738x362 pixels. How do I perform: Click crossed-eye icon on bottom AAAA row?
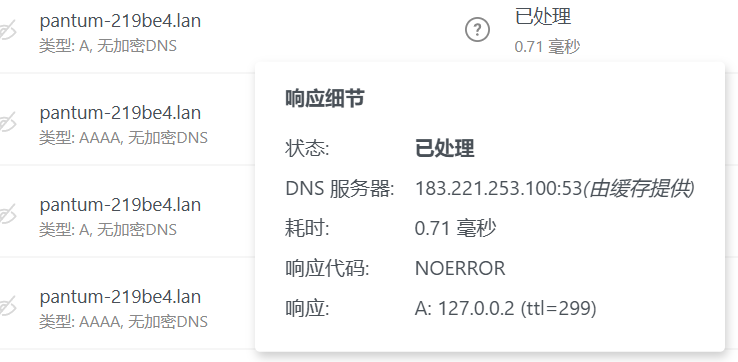coord(7,306)
